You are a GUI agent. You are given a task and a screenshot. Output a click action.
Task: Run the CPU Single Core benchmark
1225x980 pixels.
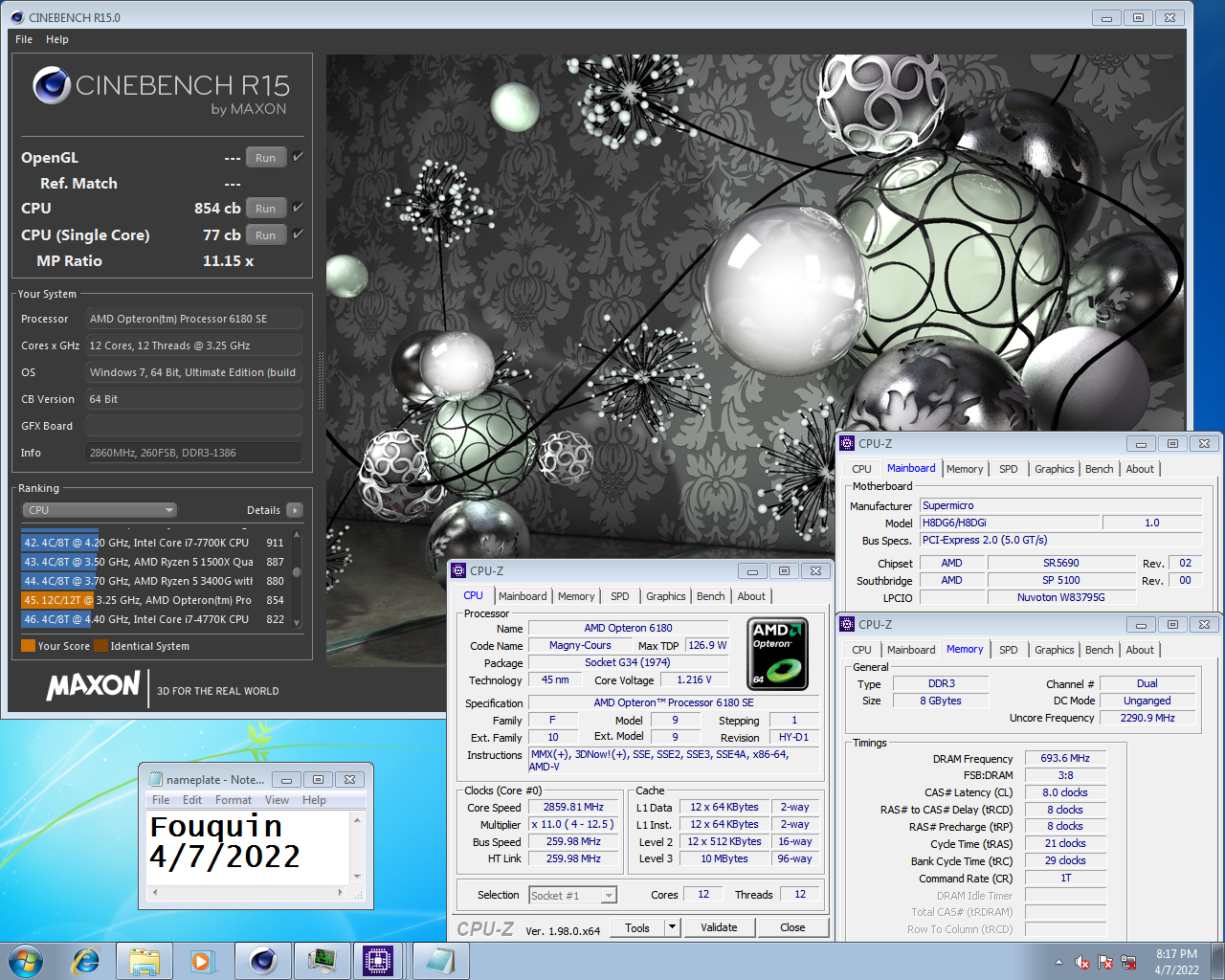pos(266,235)
